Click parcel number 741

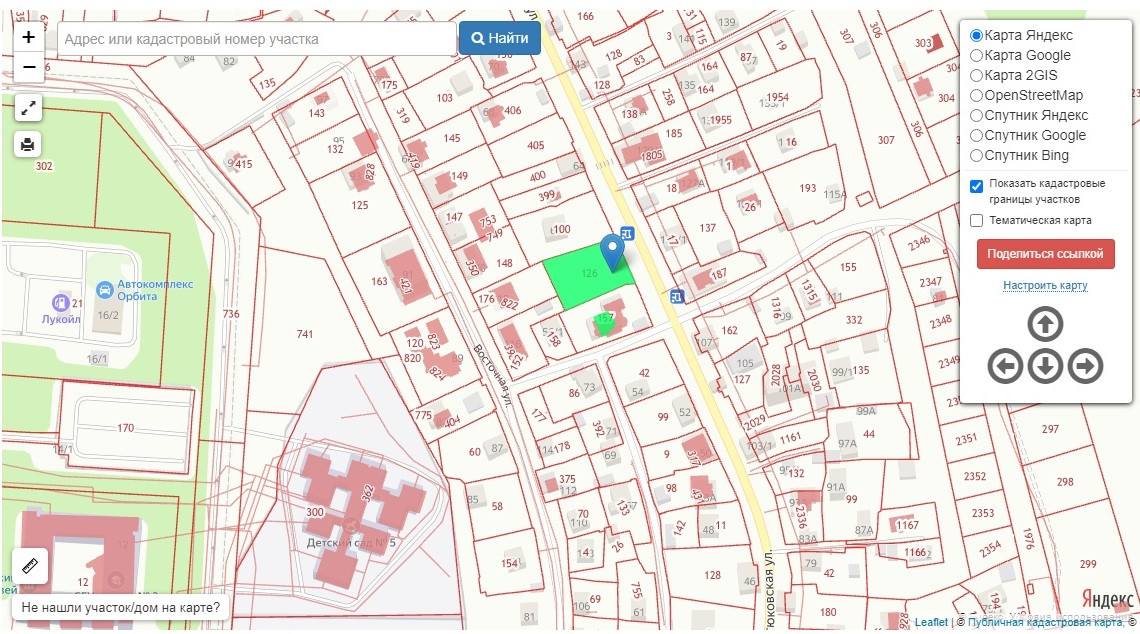point(305,334)
